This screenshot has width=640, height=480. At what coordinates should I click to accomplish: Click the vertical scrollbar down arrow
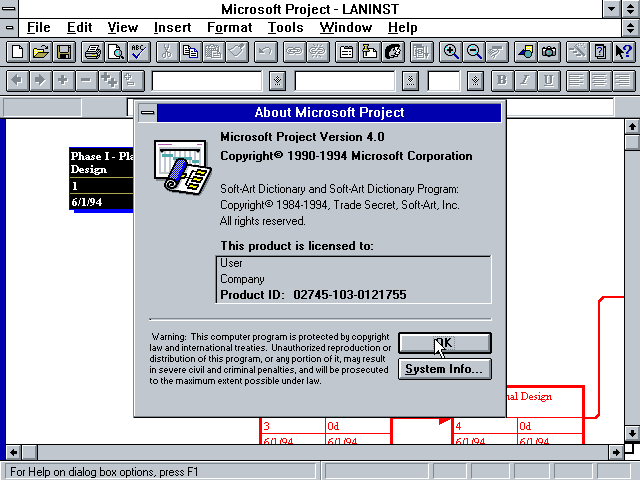(631, 433)
